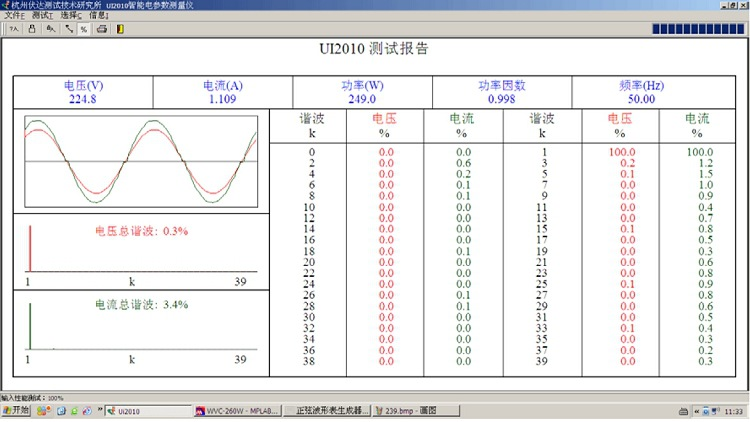Open the 信息 (Info) menu
The width and height of the screenshot is (750, 422).
99,16
